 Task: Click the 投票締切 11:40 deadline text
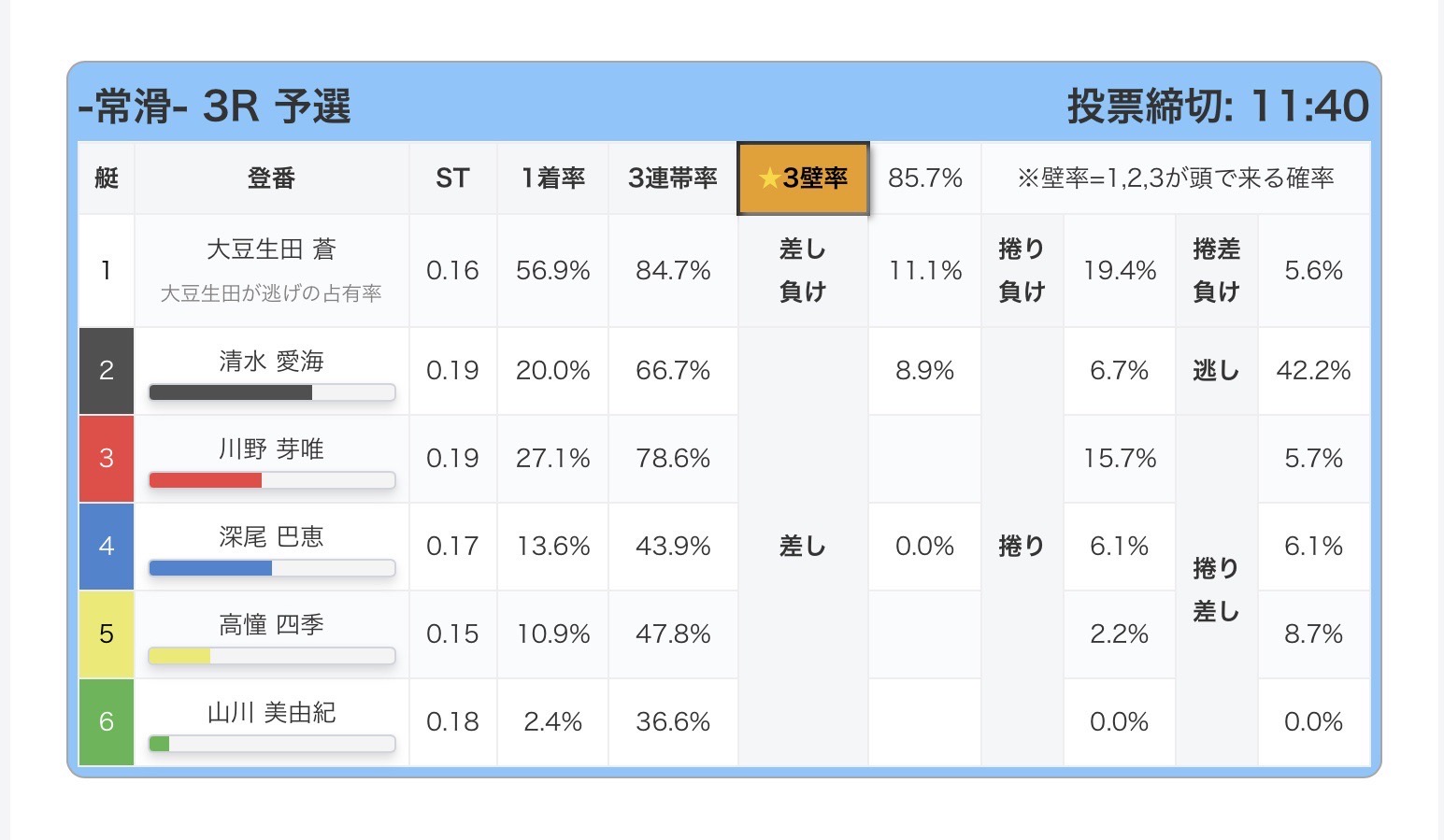pyautogui.click(x=1218, y=107)
